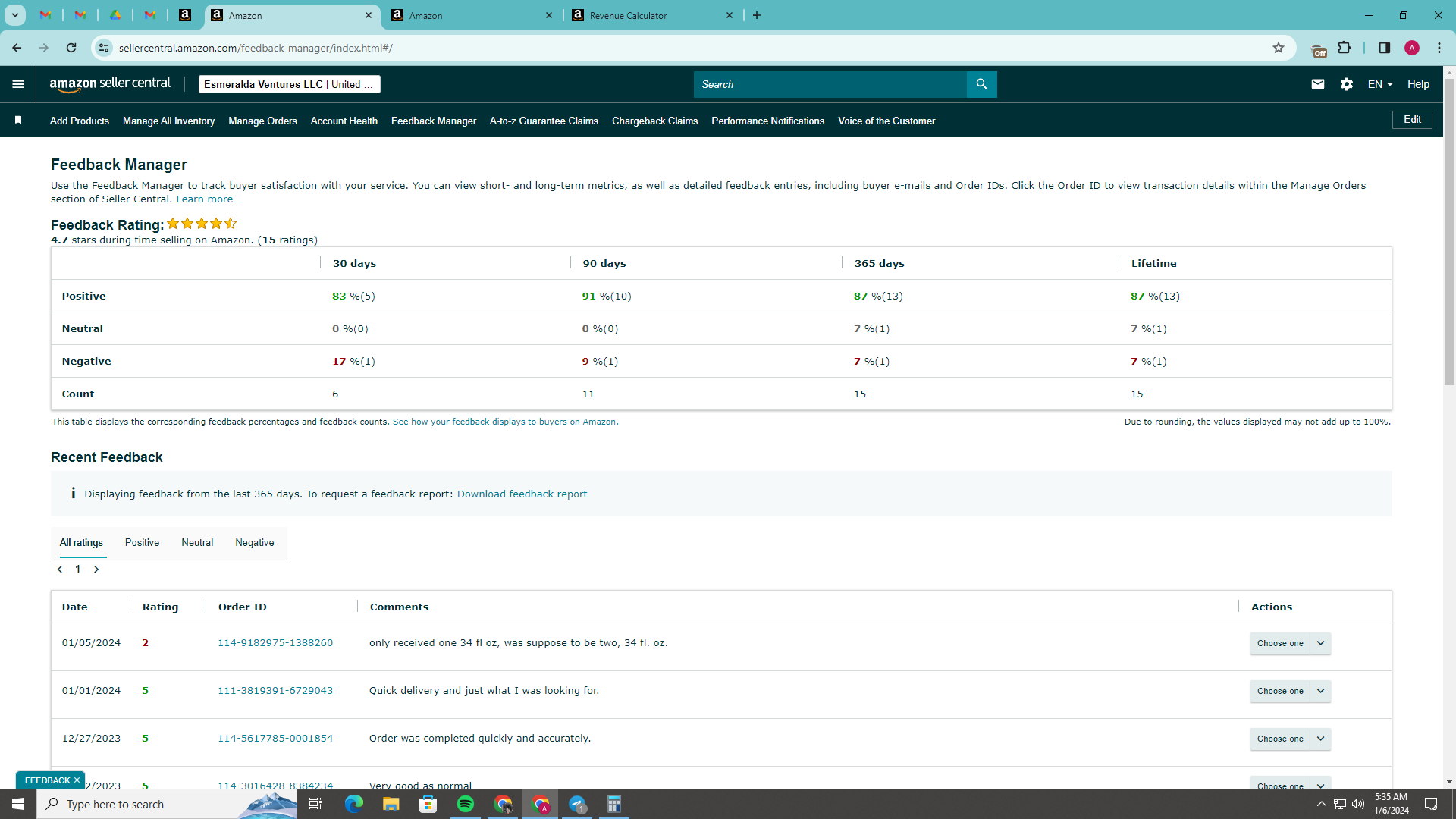Open the notification center icon
The width and height of the screenshot is (1456, 819).
(1431, 804)
